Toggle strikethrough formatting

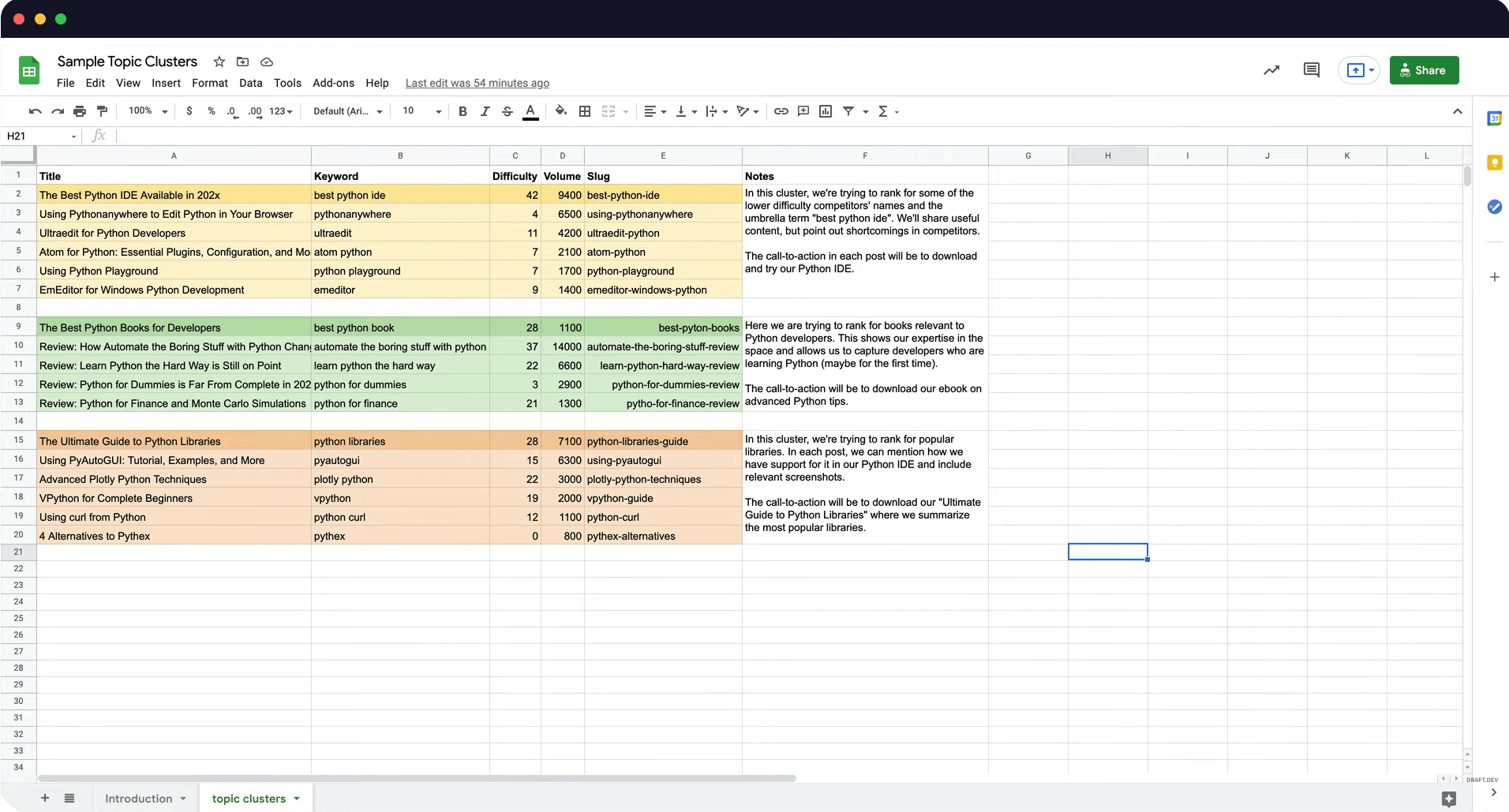(x=507, y=111)
